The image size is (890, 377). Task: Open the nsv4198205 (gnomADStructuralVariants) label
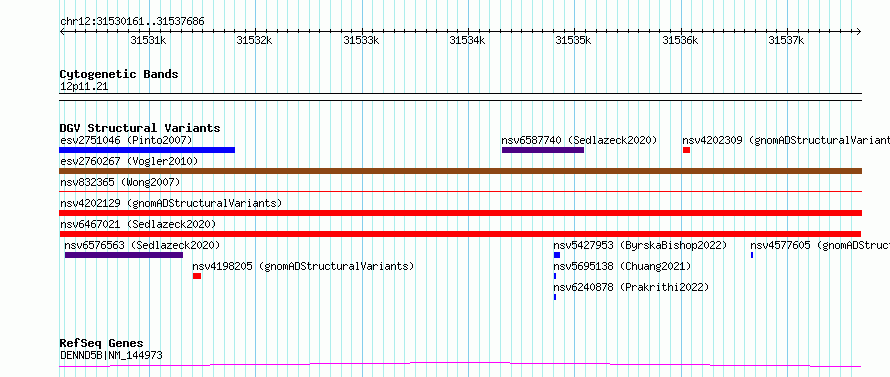click(x=303, y=266)
